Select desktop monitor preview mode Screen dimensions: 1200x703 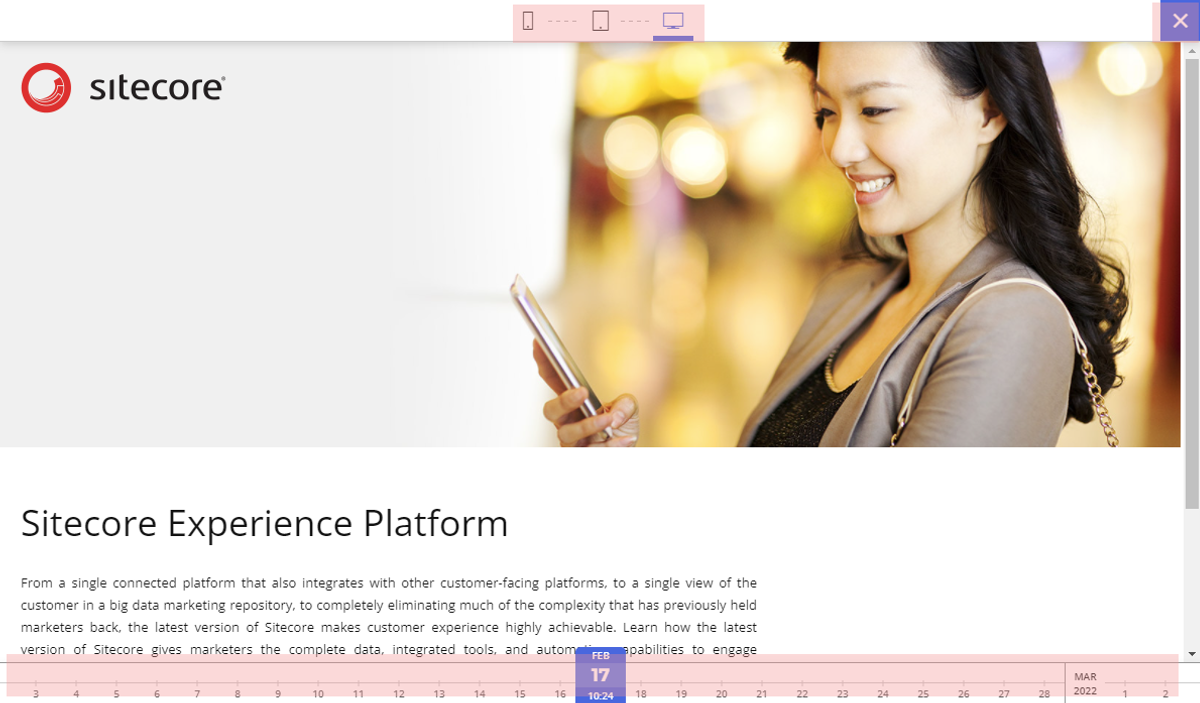pyautogui.click(x=673, y=21)
